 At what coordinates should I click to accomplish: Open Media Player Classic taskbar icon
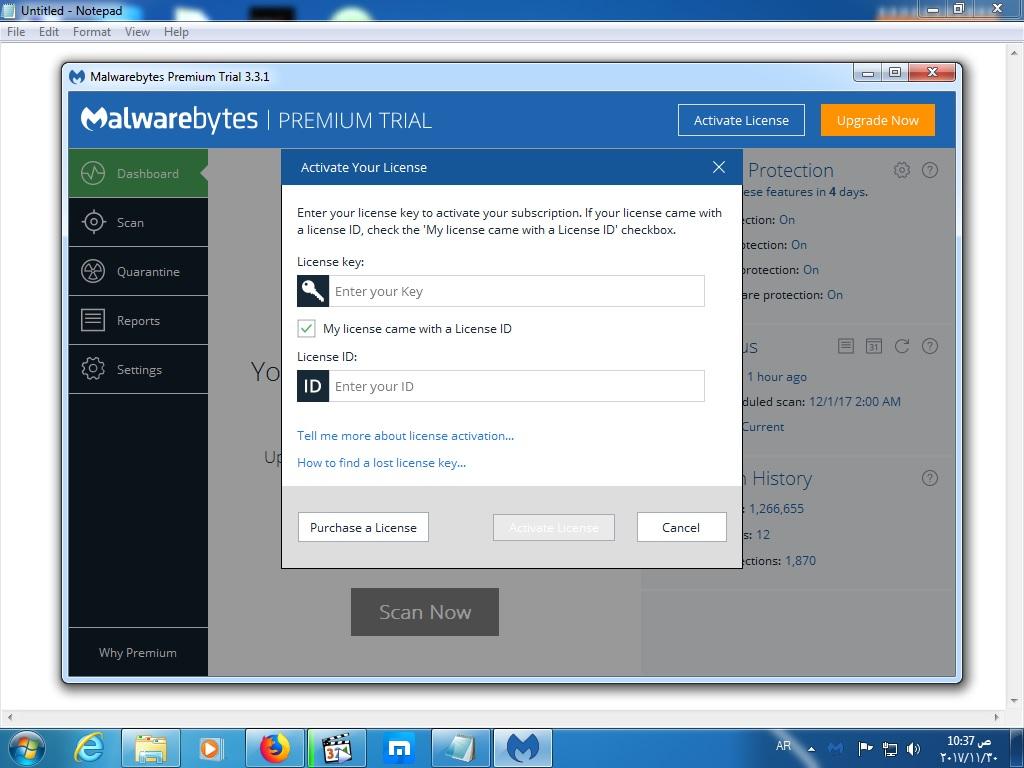click(x=337, y=748)
